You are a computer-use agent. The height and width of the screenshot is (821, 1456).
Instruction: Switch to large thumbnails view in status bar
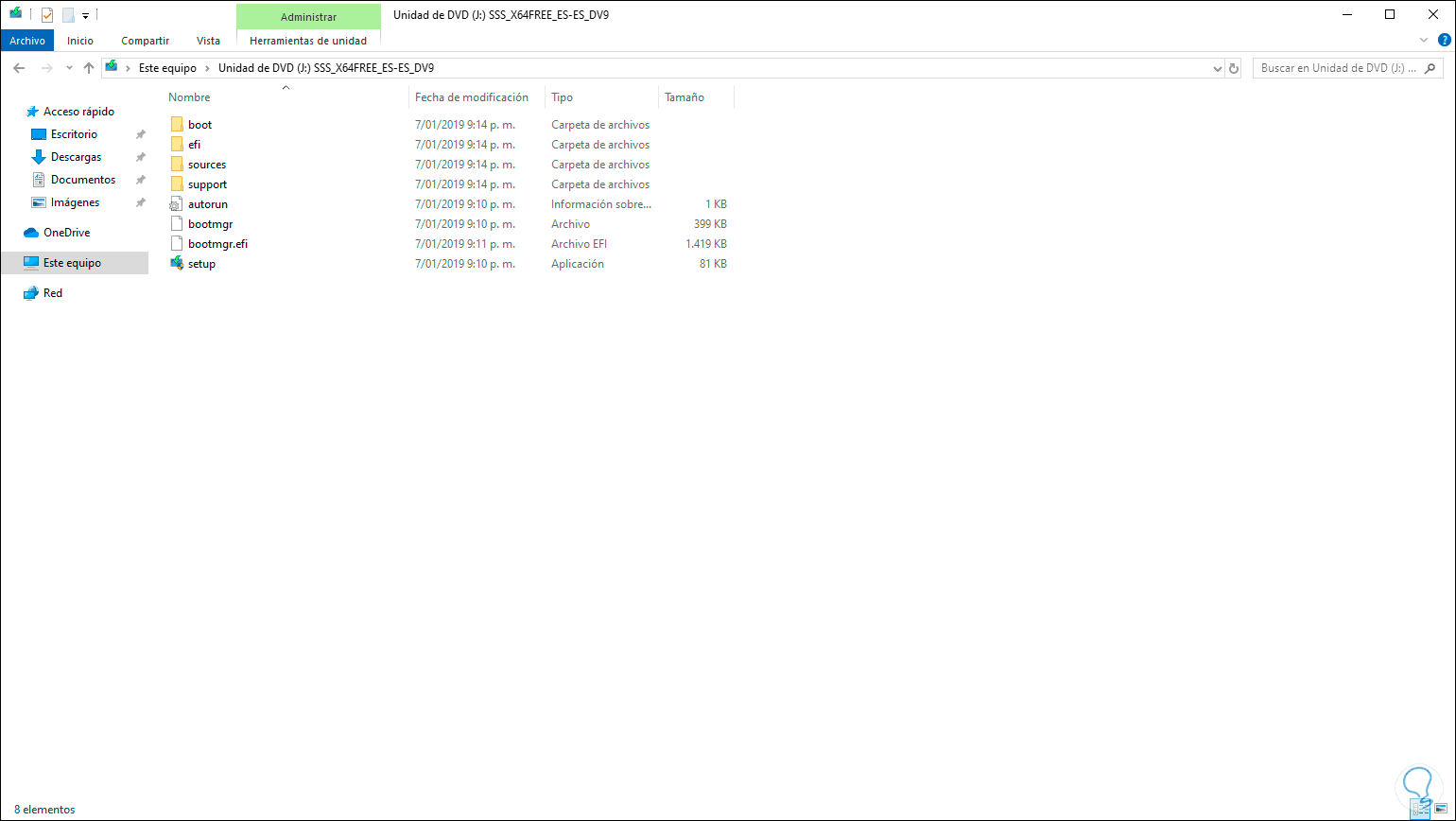click(x=1442, y=811)
